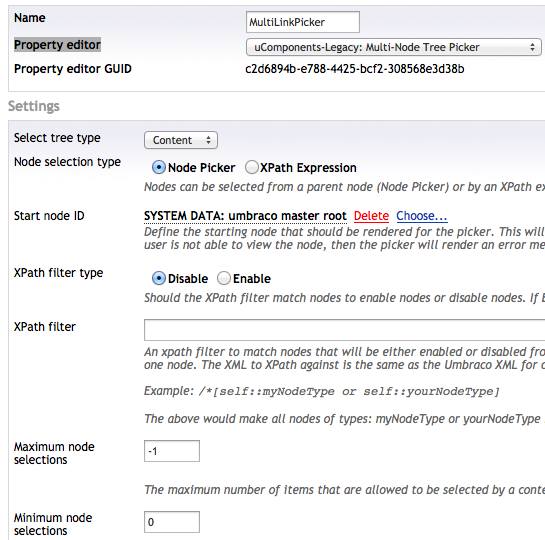Open the Property editor dropdown
Image resolution: width=545 pixels, height=540 pixels.
click(393, 47)
